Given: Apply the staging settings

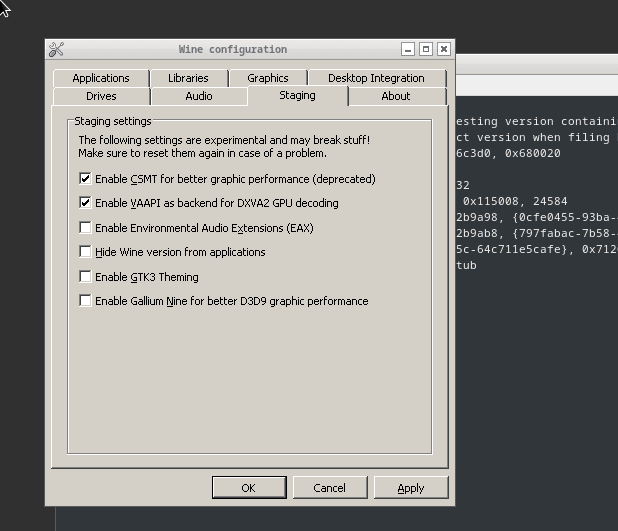Looking at the screenshot, I should pyautogui.click(x=411, y=488).
